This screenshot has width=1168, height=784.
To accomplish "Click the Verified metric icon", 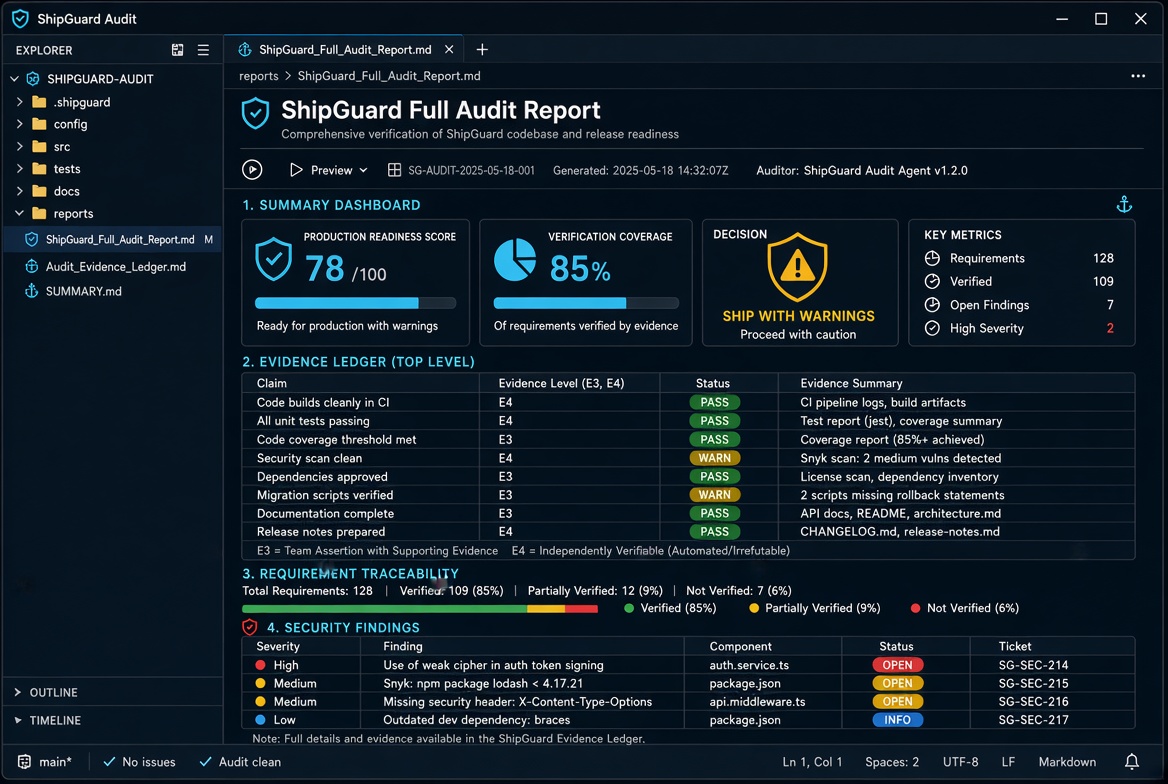I will pyautogui.click(x=932, y=281).
